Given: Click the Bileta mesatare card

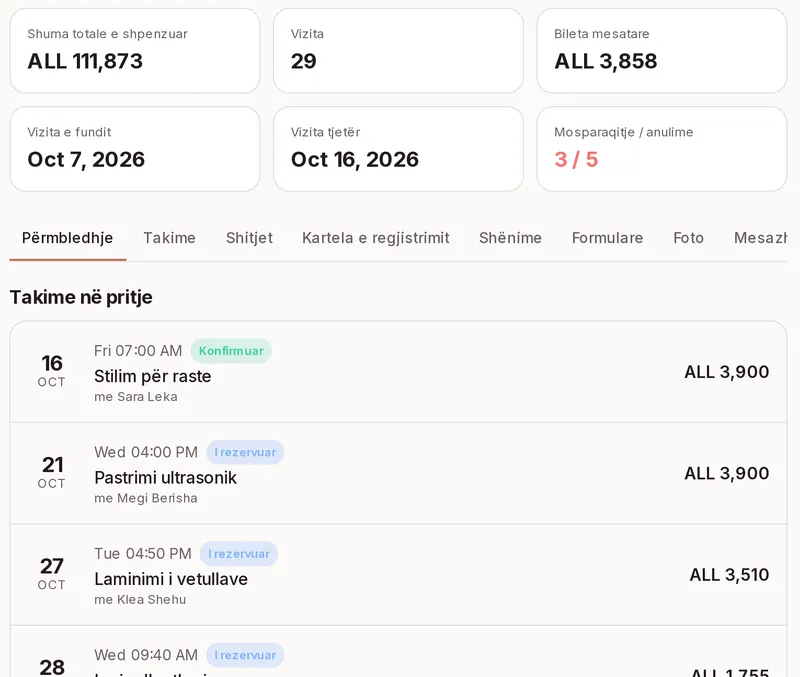Looking at the screenshot, I should tap(662, 51).
